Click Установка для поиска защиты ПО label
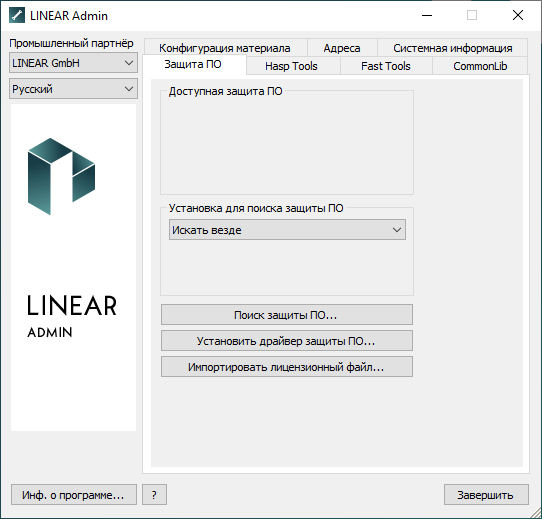Screen dimensions: 542x519 click(256, 208)
